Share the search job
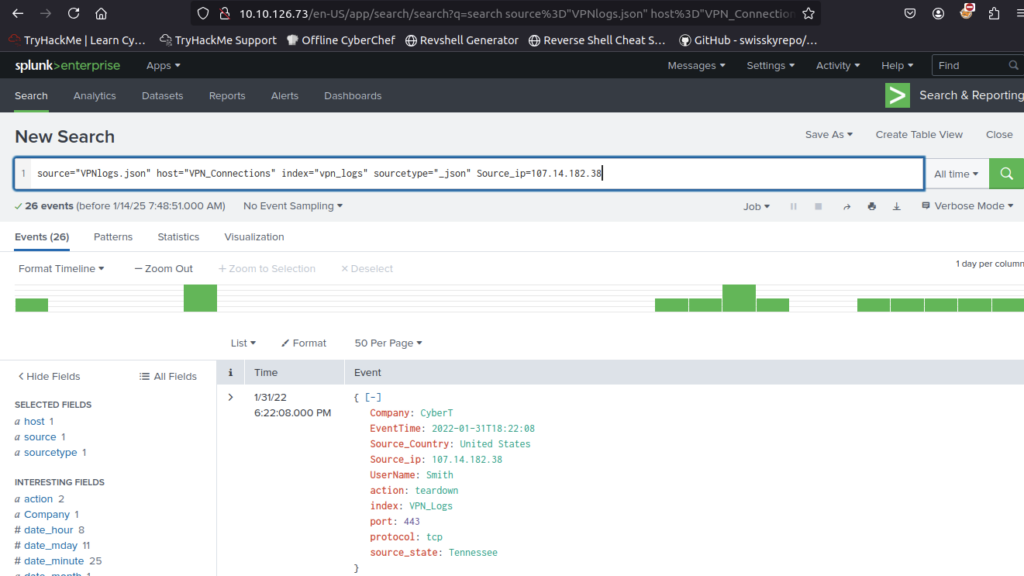The image size is (1024, 576). click(846, 206)
